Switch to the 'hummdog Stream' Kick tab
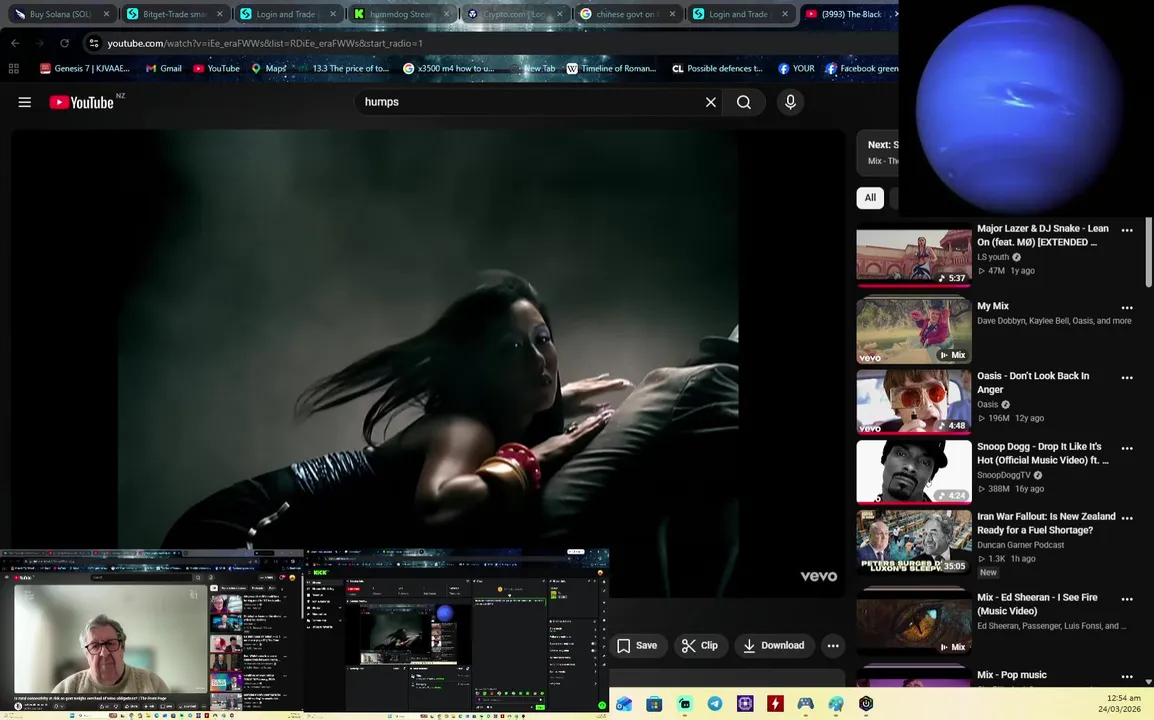 point(401,14)
